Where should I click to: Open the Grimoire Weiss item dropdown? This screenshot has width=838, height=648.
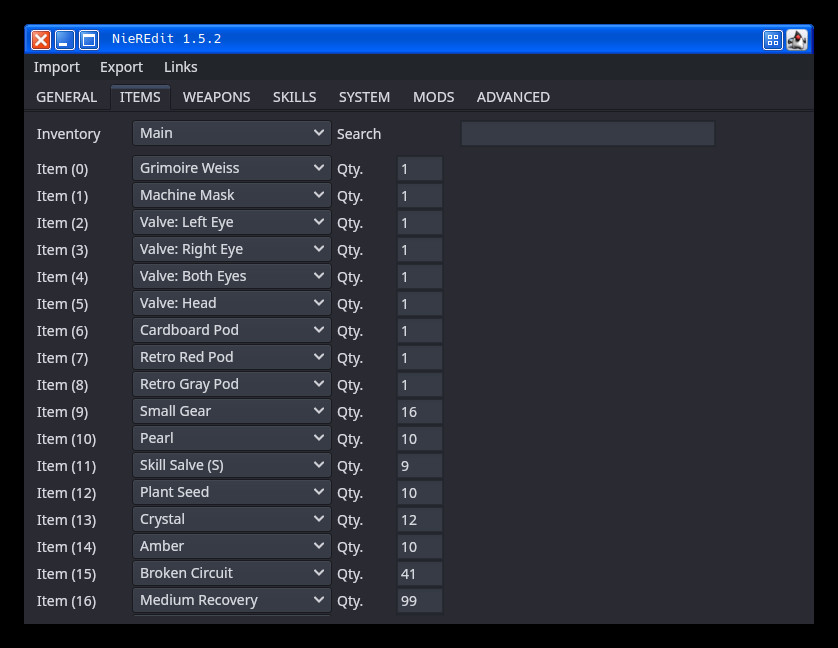point(231,167)
